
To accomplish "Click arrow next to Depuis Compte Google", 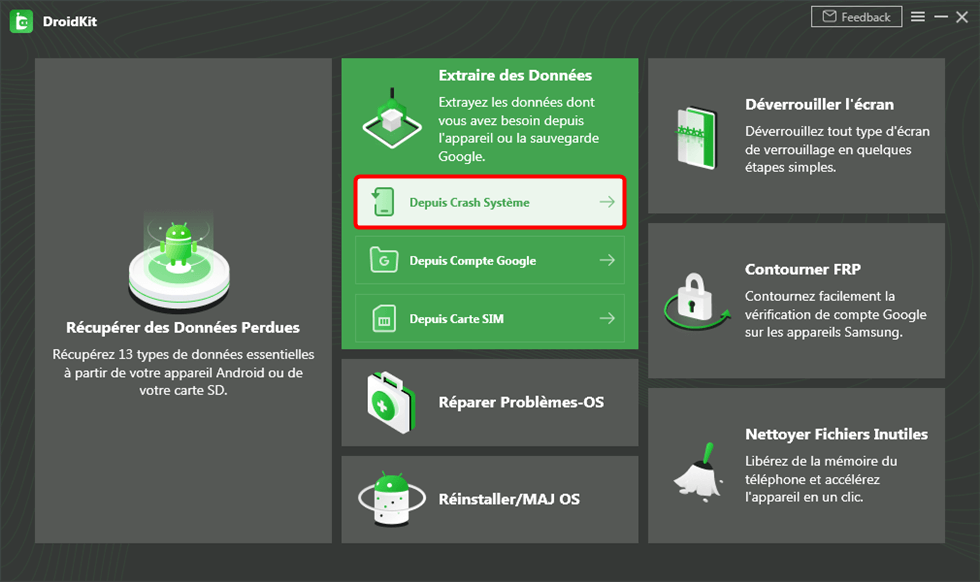I will click(606, 261).
